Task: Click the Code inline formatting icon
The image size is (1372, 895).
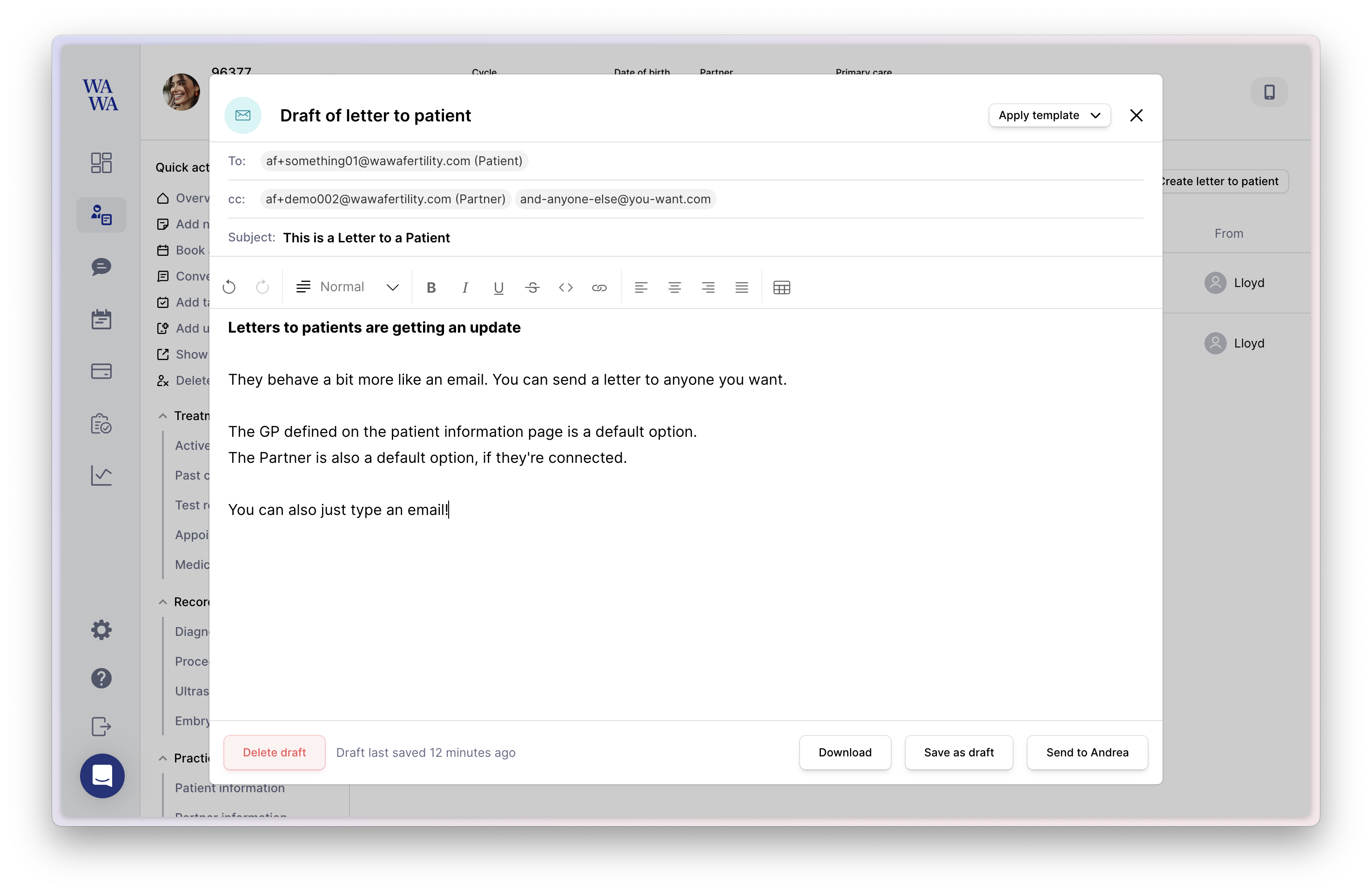Action: pyautogui.click(x=565, y=288)
